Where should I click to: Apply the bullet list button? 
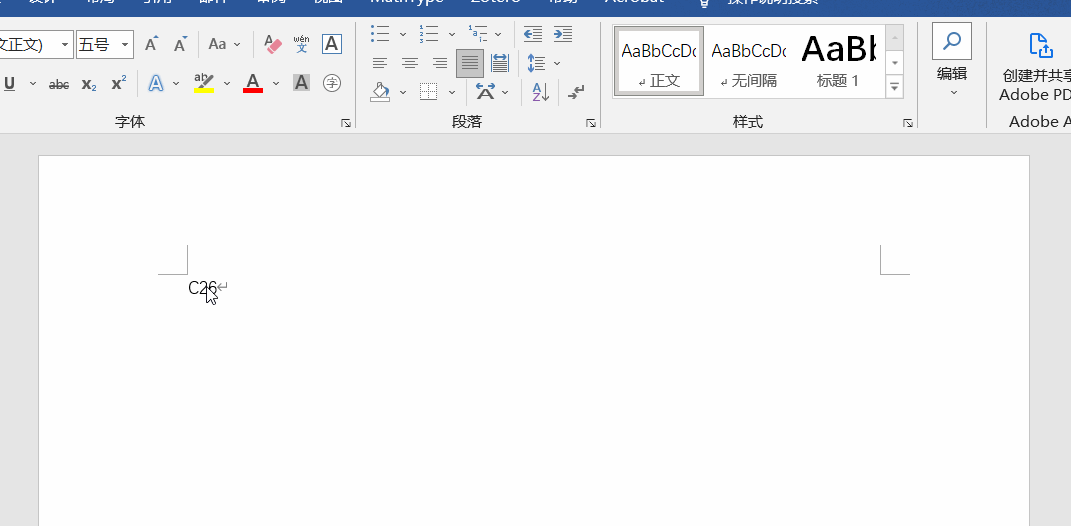380,33
